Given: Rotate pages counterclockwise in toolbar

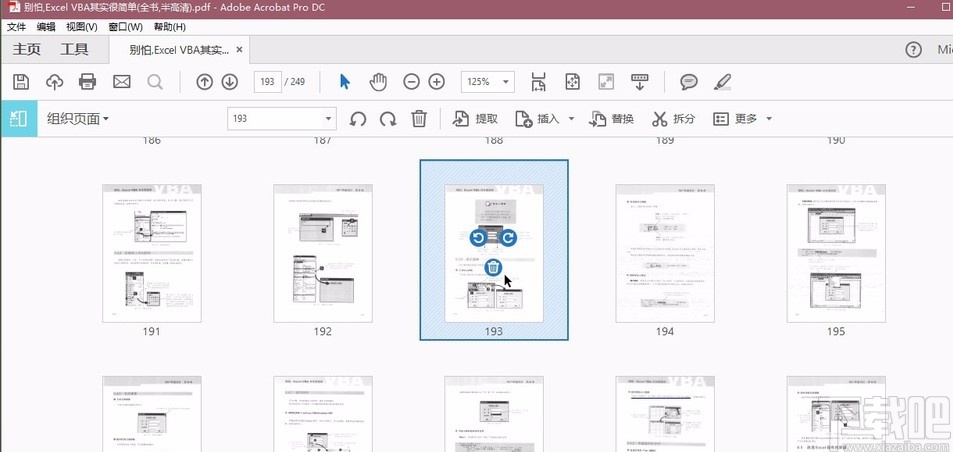Looking at the screenshot, I should pyautogui.click(x=358, y=118).
